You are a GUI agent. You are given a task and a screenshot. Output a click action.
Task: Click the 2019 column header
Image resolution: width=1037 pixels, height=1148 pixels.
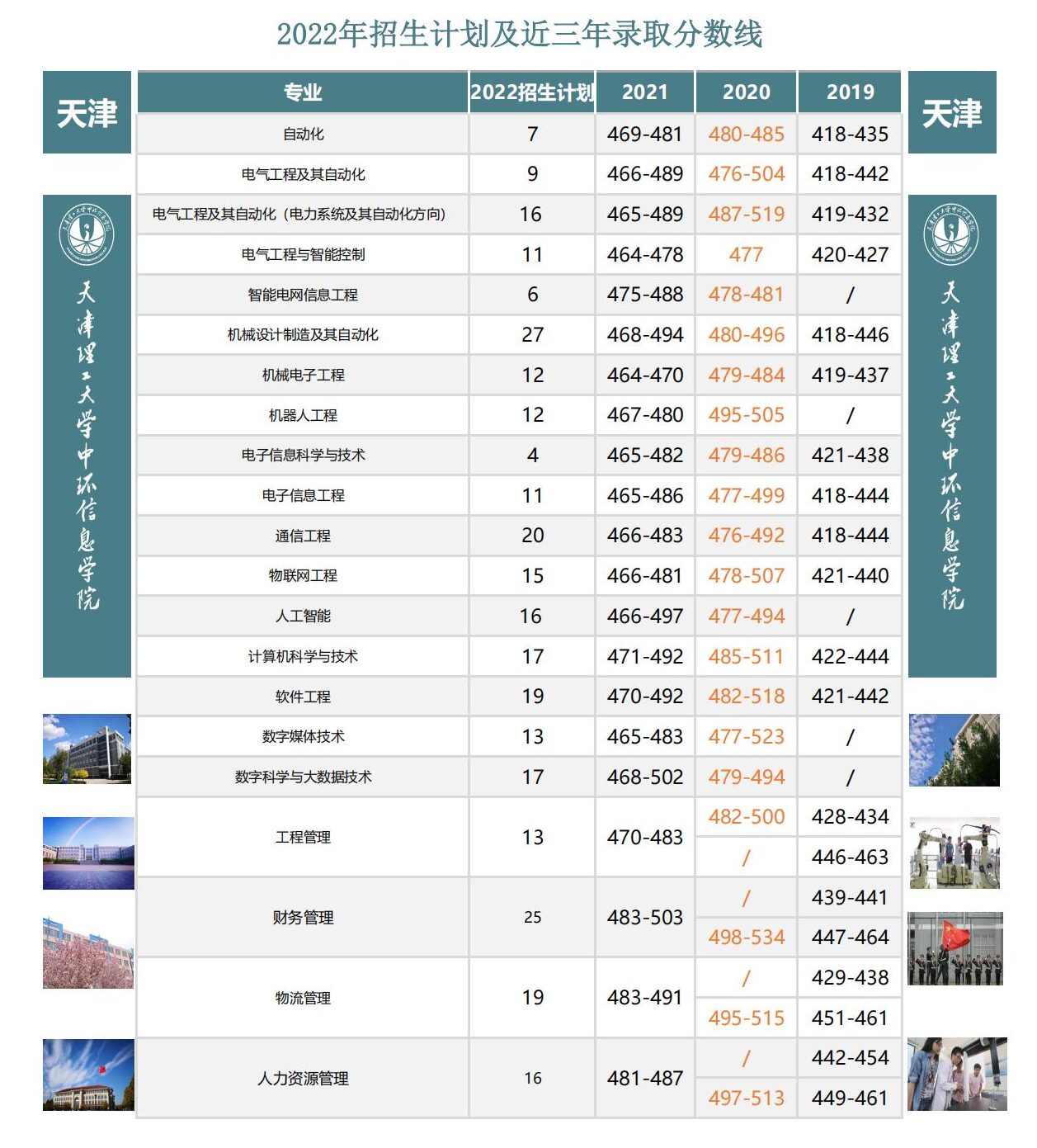[x=850, y=92]
